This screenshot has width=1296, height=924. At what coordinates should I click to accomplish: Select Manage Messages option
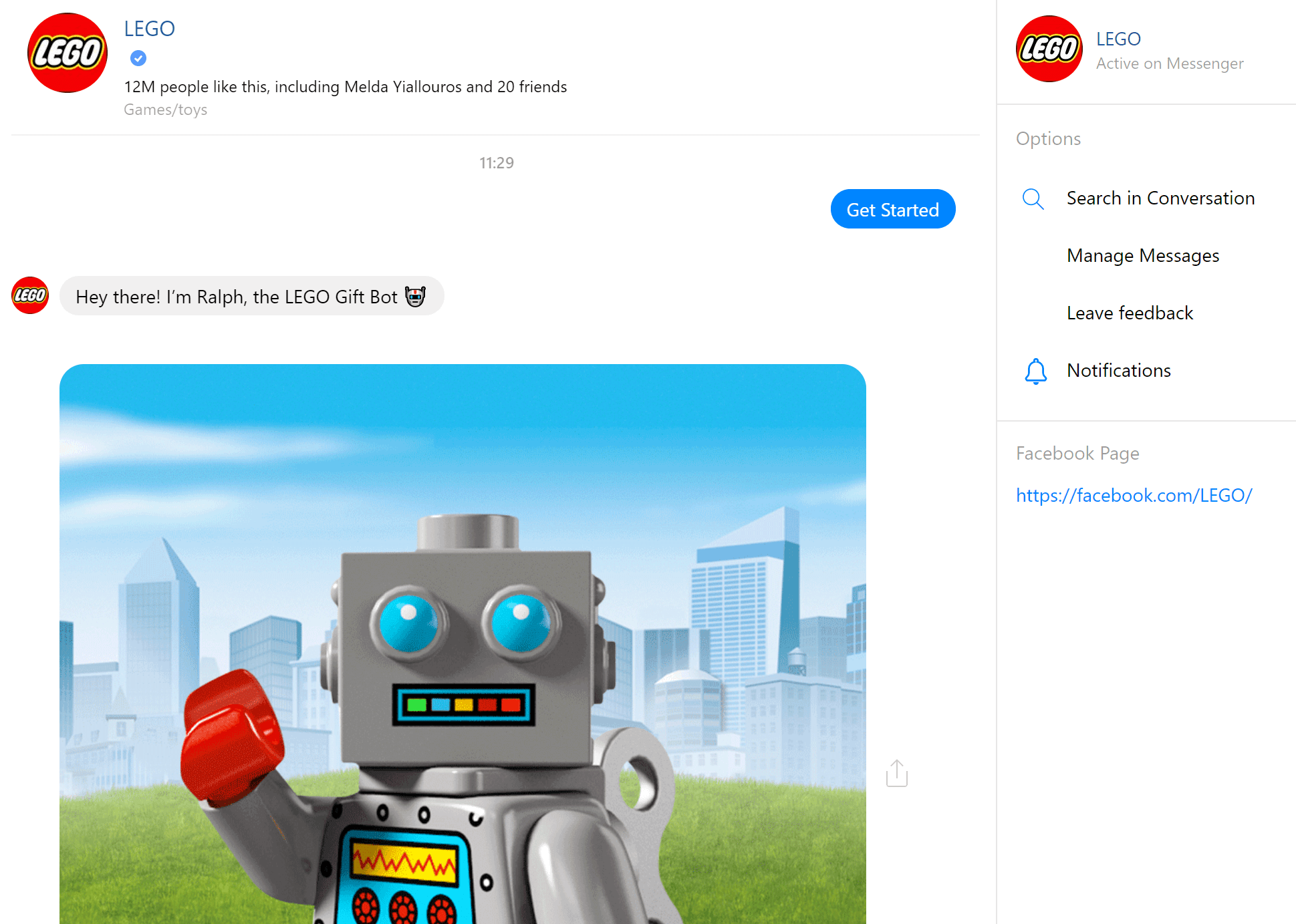pos(1143,256)
